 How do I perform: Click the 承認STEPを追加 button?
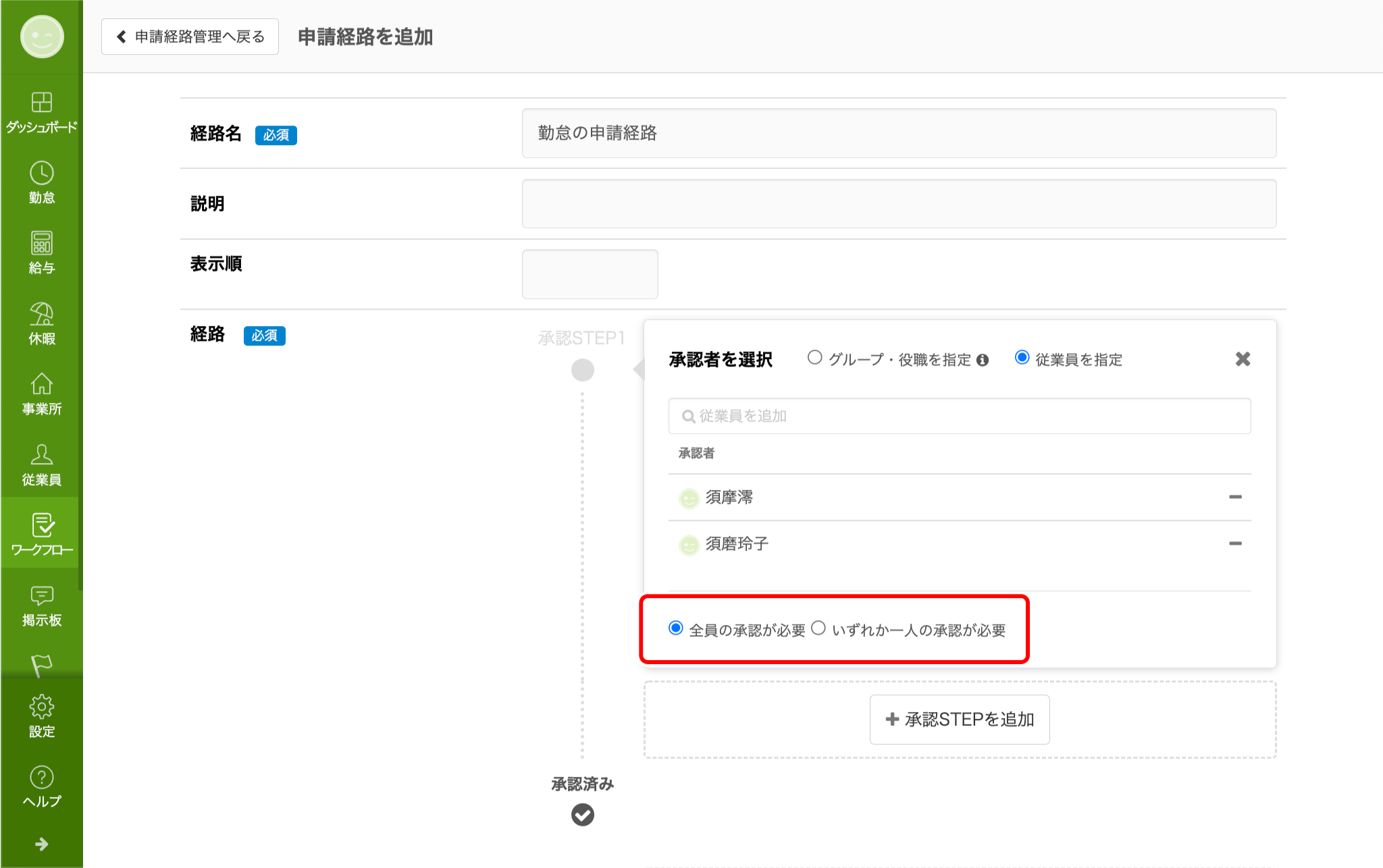point(960,720)
